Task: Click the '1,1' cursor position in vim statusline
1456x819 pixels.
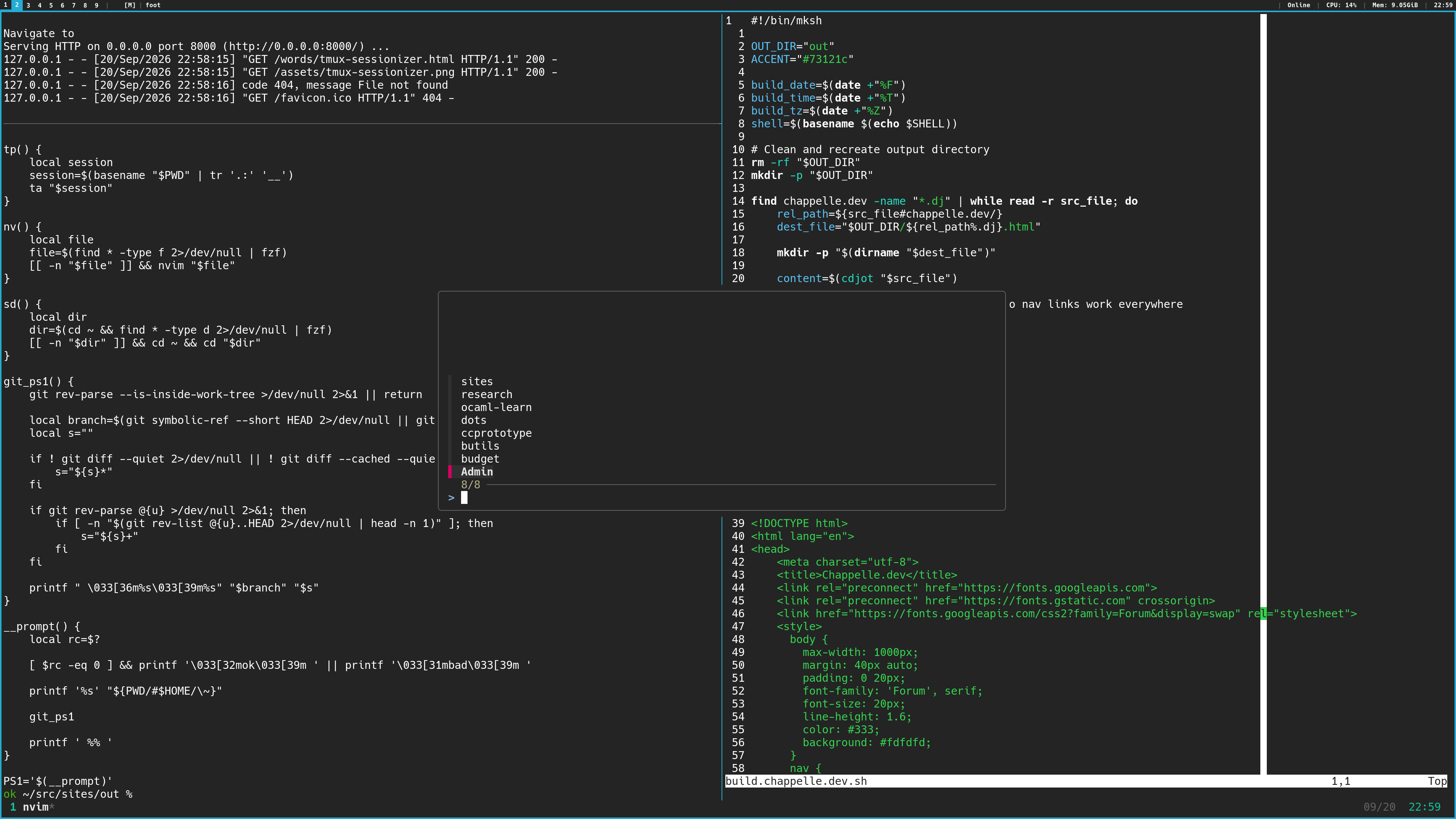Action: pos(1341,781)
